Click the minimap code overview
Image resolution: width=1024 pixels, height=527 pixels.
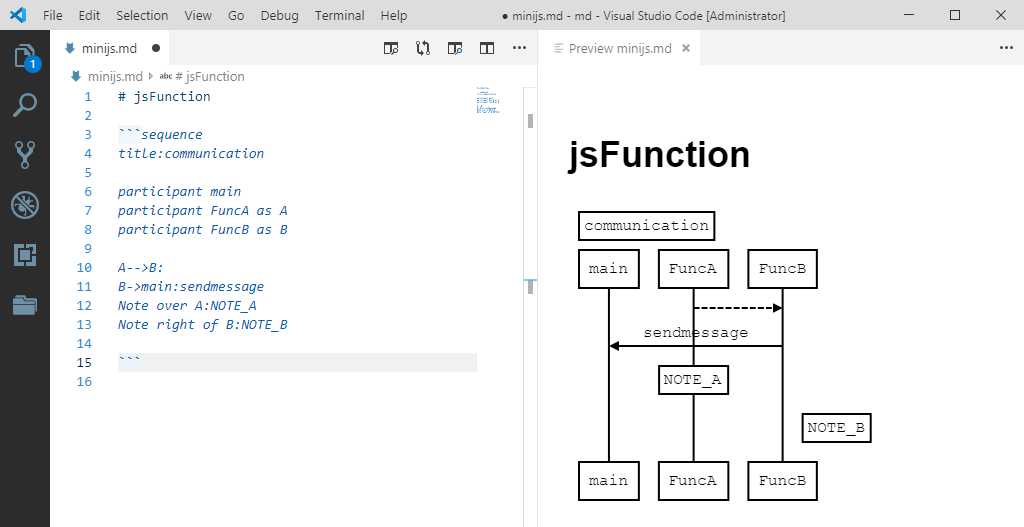[487, 101]
